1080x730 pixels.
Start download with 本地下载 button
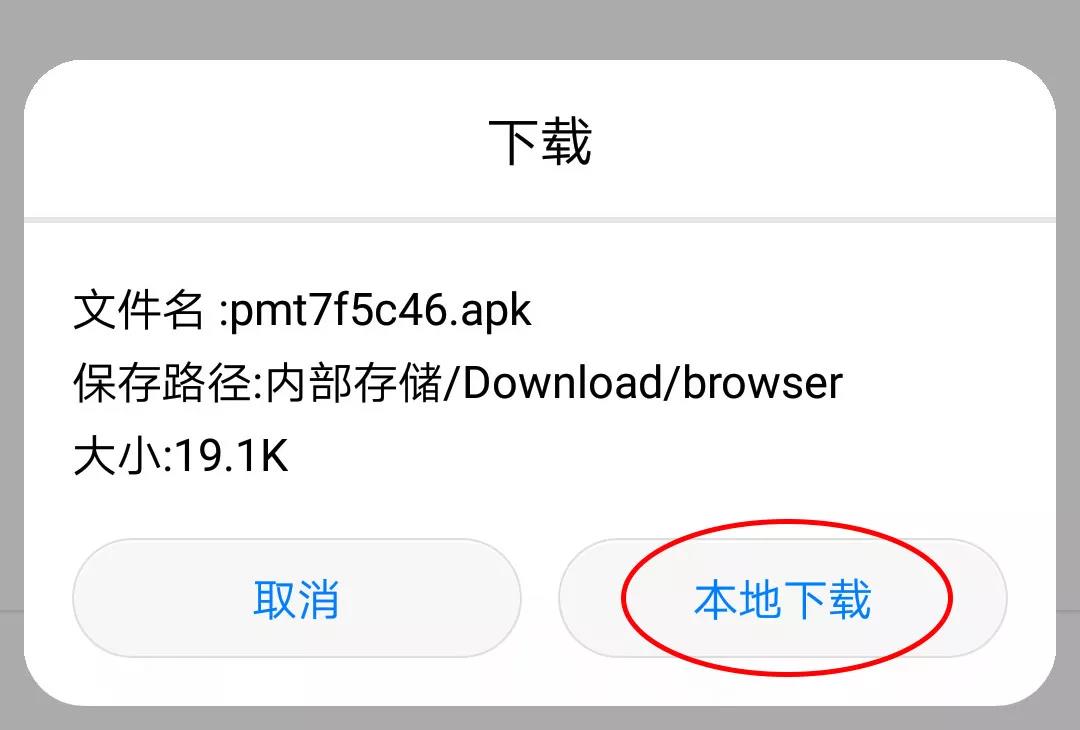783,598
